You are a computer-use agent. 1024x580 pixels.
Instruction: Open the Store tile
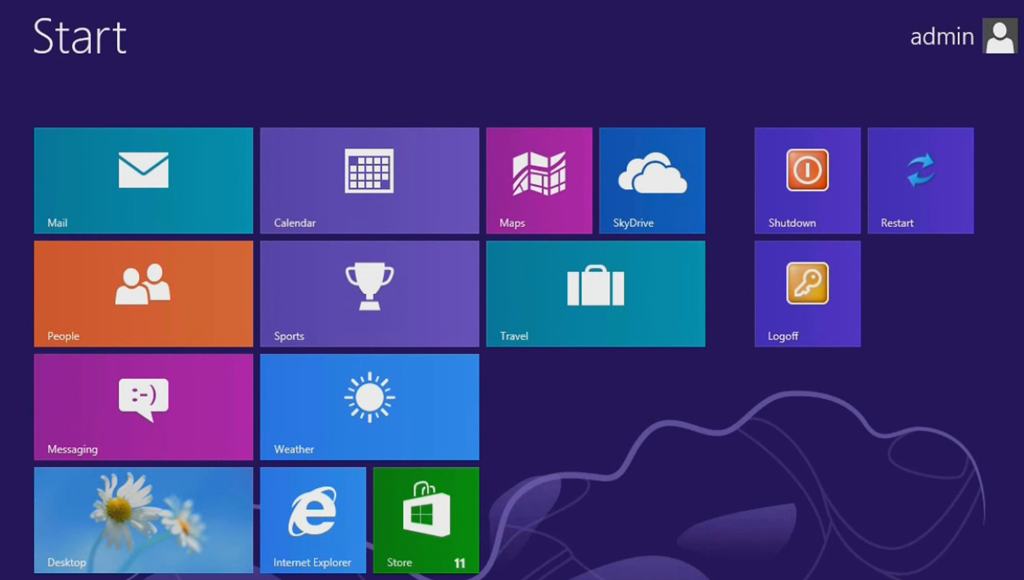click(426, 520)
